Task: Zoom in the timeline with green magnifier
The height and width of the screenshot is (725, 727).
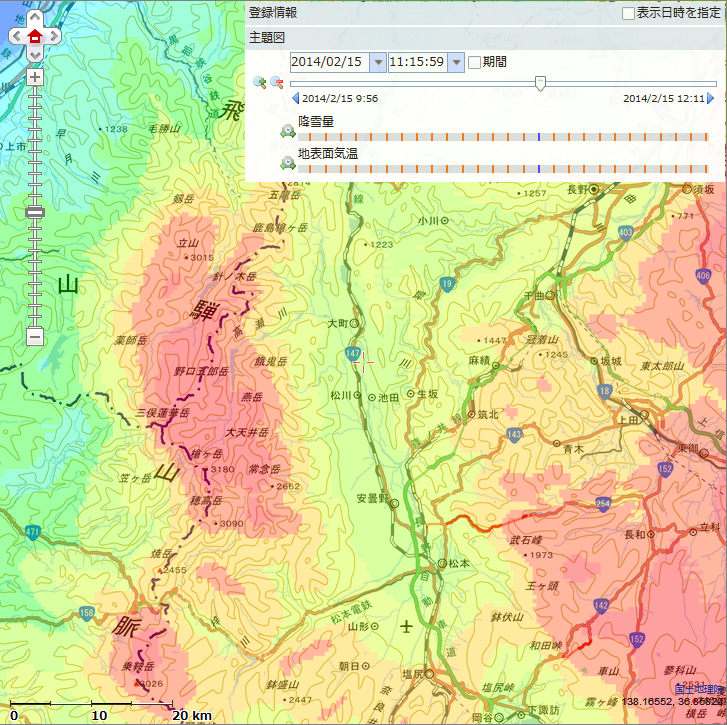Action: (x=260, y=83)
